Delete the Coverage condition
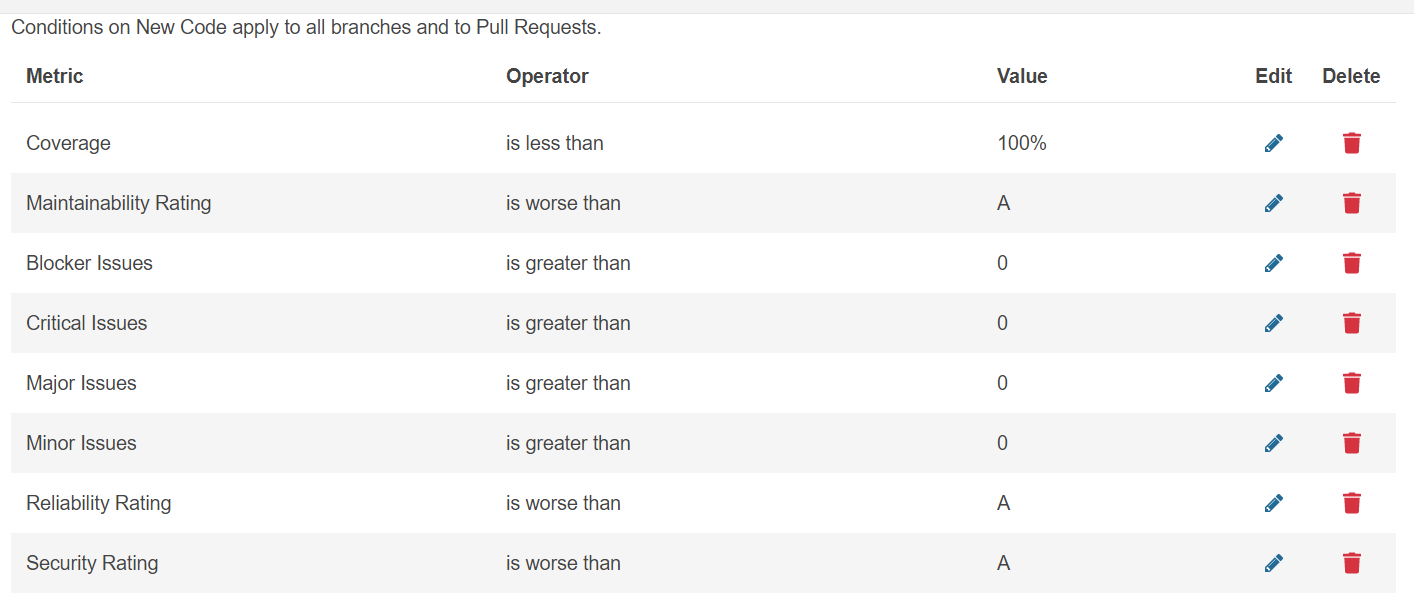The height and width of the screenshot is (593, 1414). coord(1351,143)
